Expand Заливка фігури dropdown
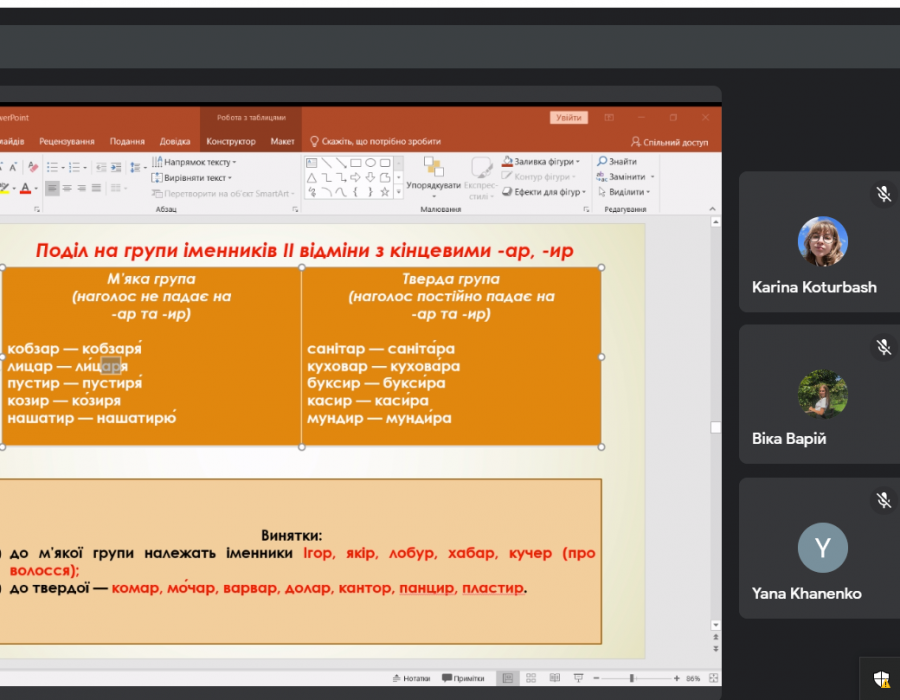The height and width of the screenshot is (700, 900). coord(578,162)
